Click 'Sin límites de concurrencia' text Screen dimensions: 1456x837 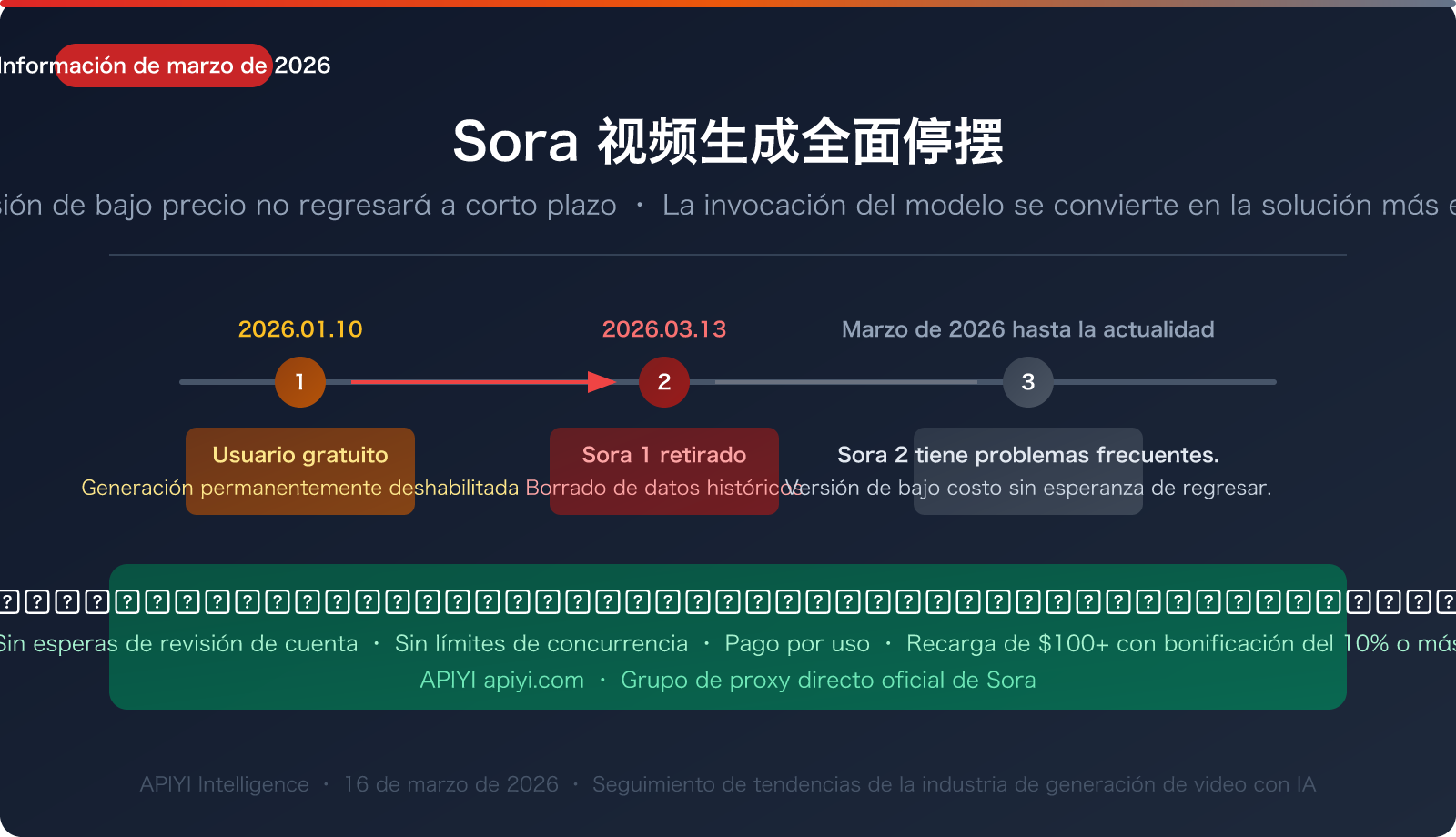[x=541, y=643]
